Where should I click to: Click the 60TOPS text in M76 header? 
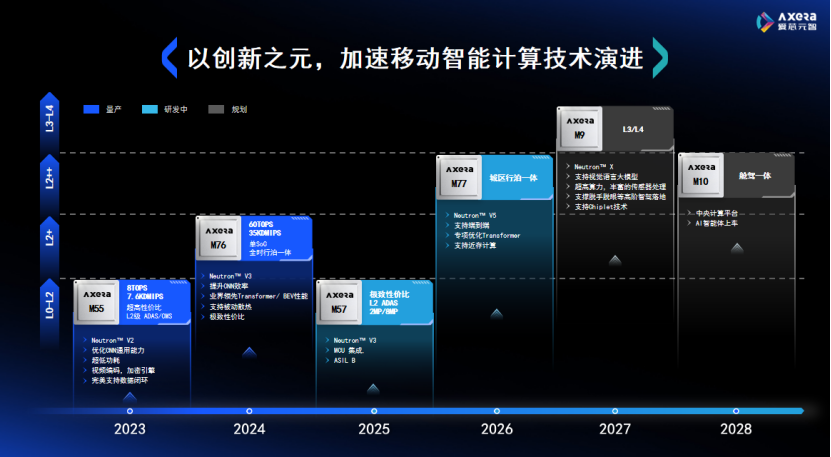point(261,224)
